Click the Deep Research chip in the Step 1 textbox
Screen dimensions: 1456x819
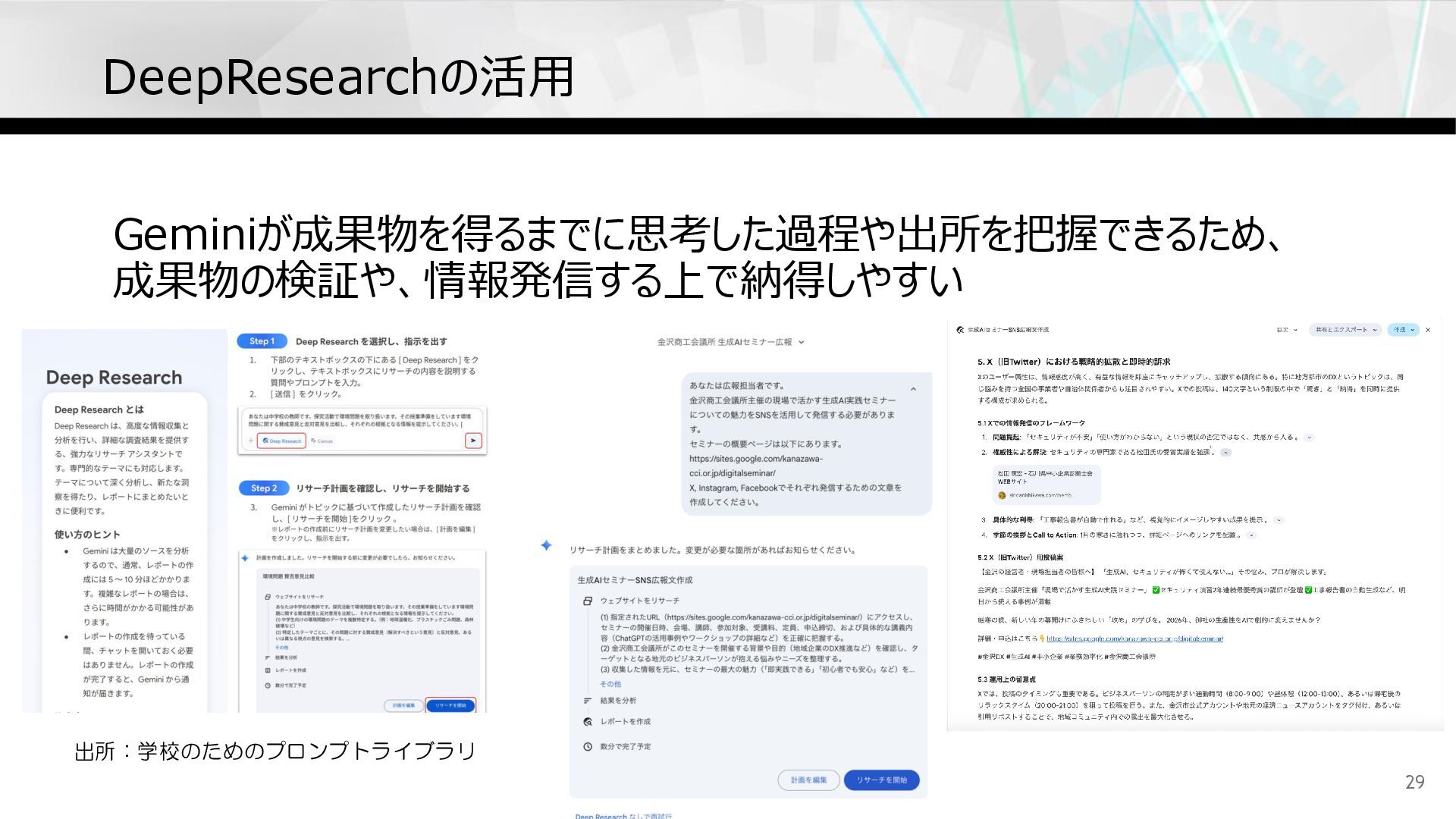281,441
